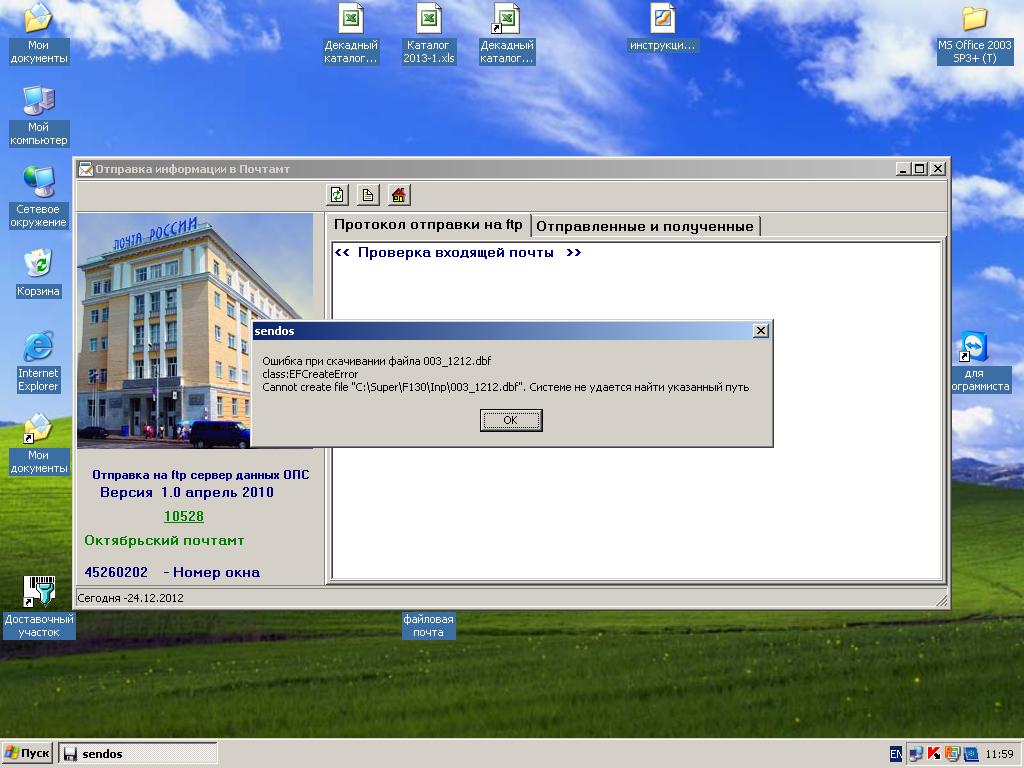Screen dimensions: 1024x768
Task: Switch to Отправленные и полученные tab
Action: [x=645, y=227]
